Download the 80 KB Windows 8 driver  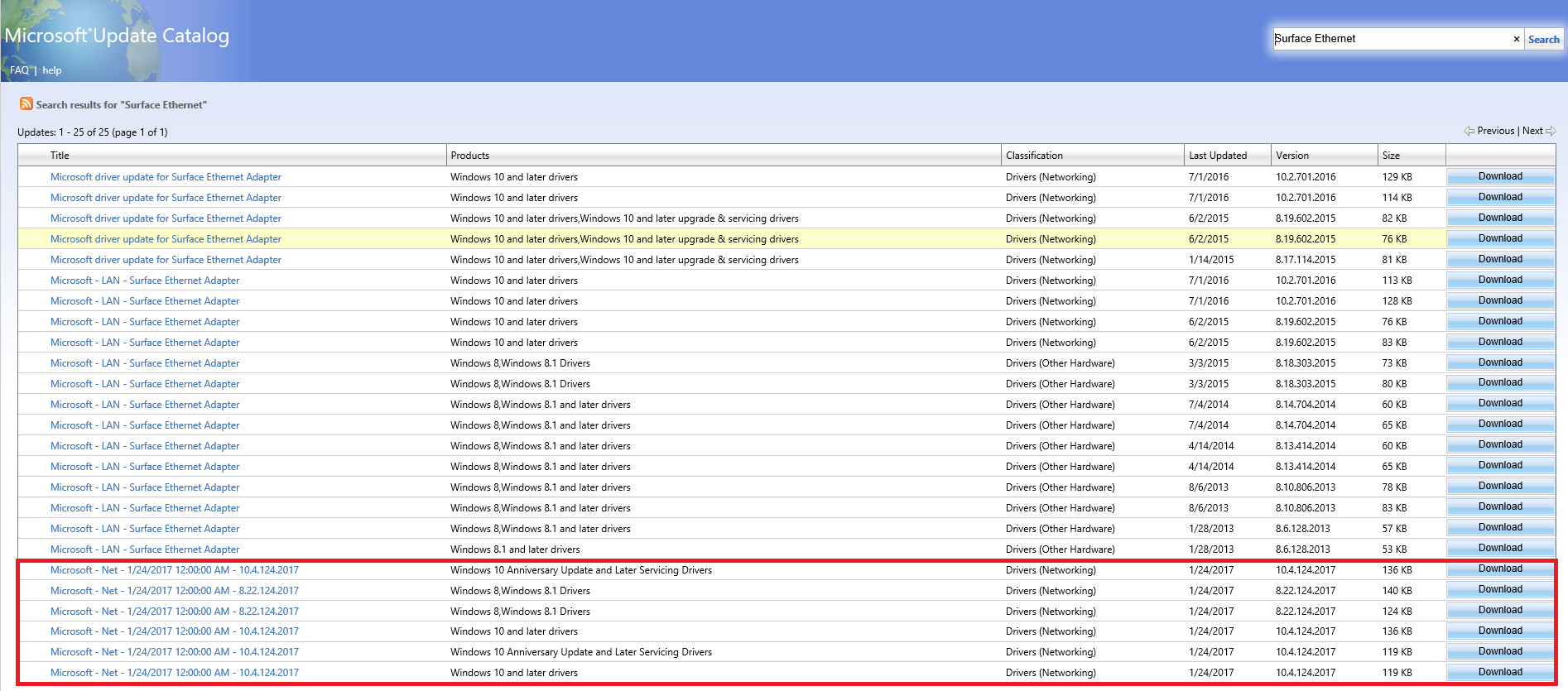tap(1500, 382)
